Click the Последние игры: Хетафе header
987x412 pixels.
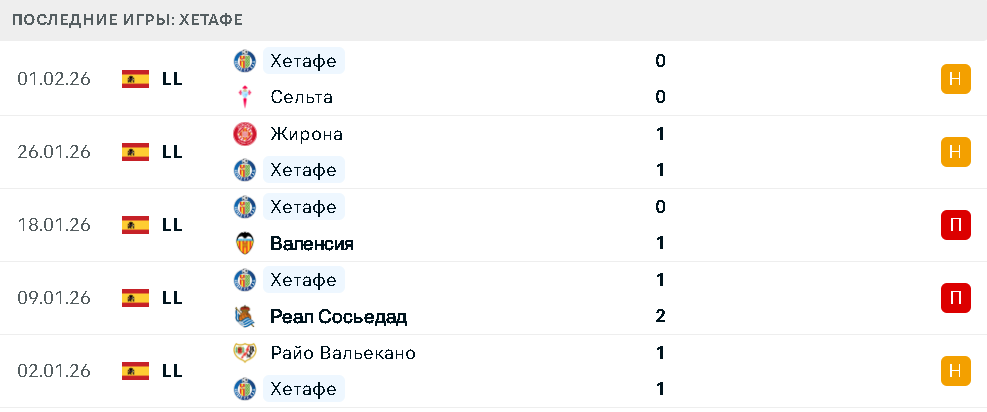click(127, 20)
